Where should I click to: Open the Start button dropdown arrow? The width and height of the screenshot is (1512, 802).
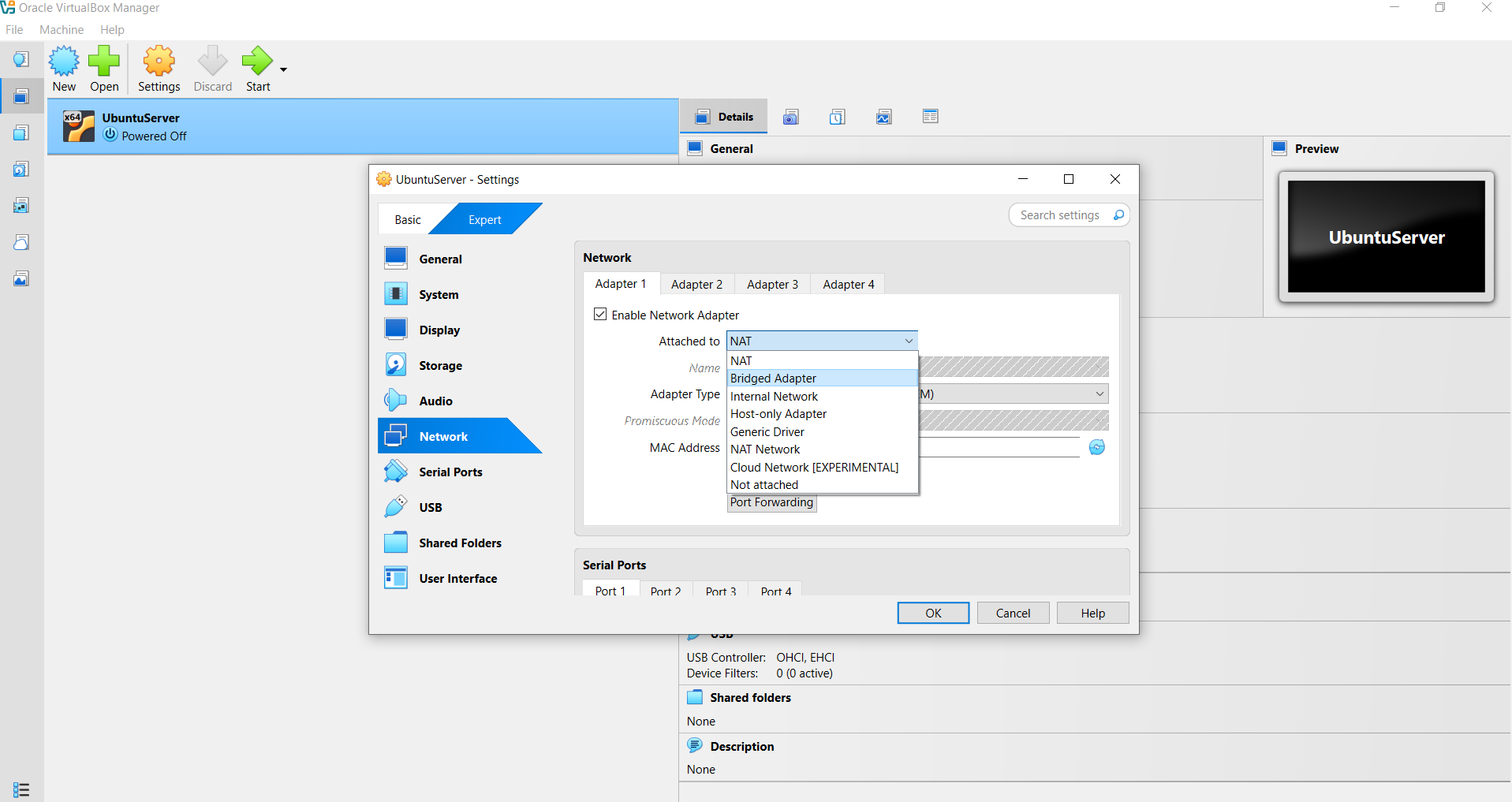pos(283,69)
